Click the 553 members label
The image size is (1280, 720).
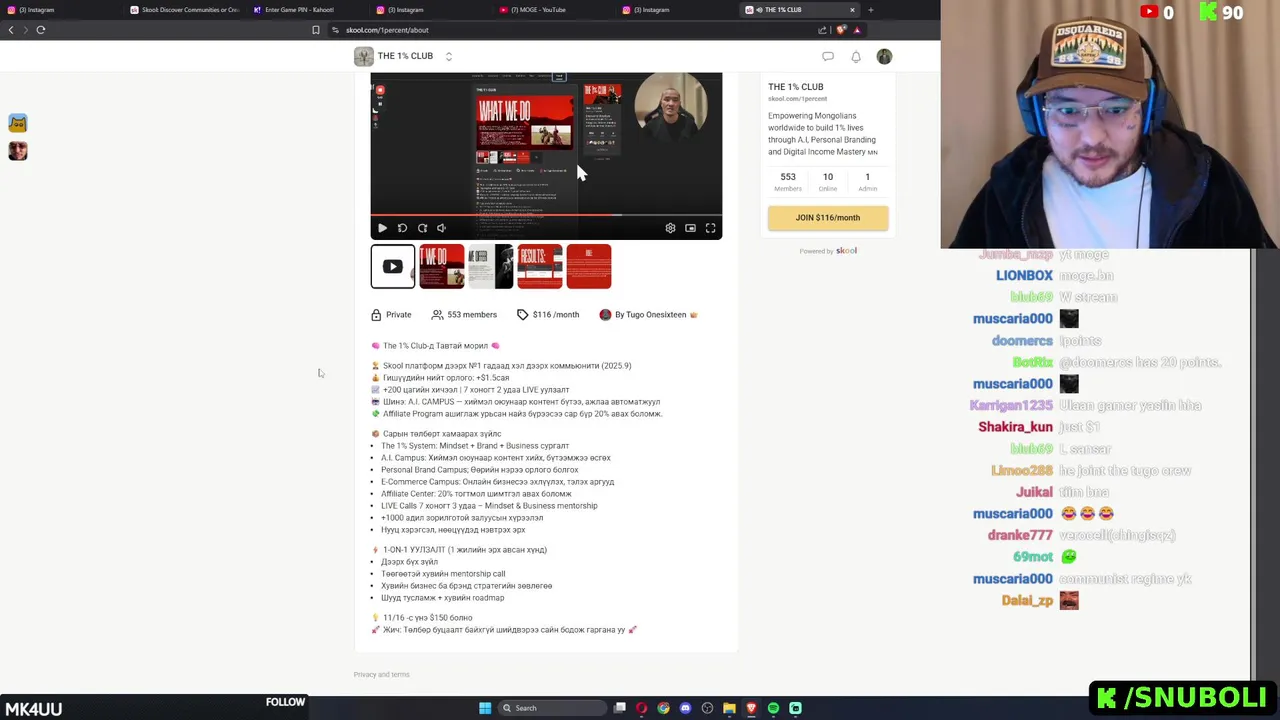[464, 314]
